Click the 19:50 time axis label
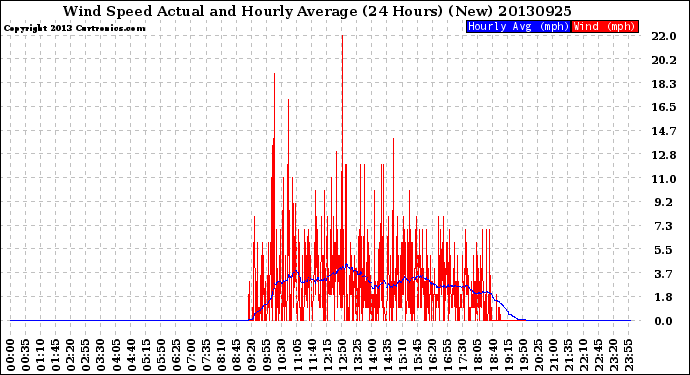 524,355
